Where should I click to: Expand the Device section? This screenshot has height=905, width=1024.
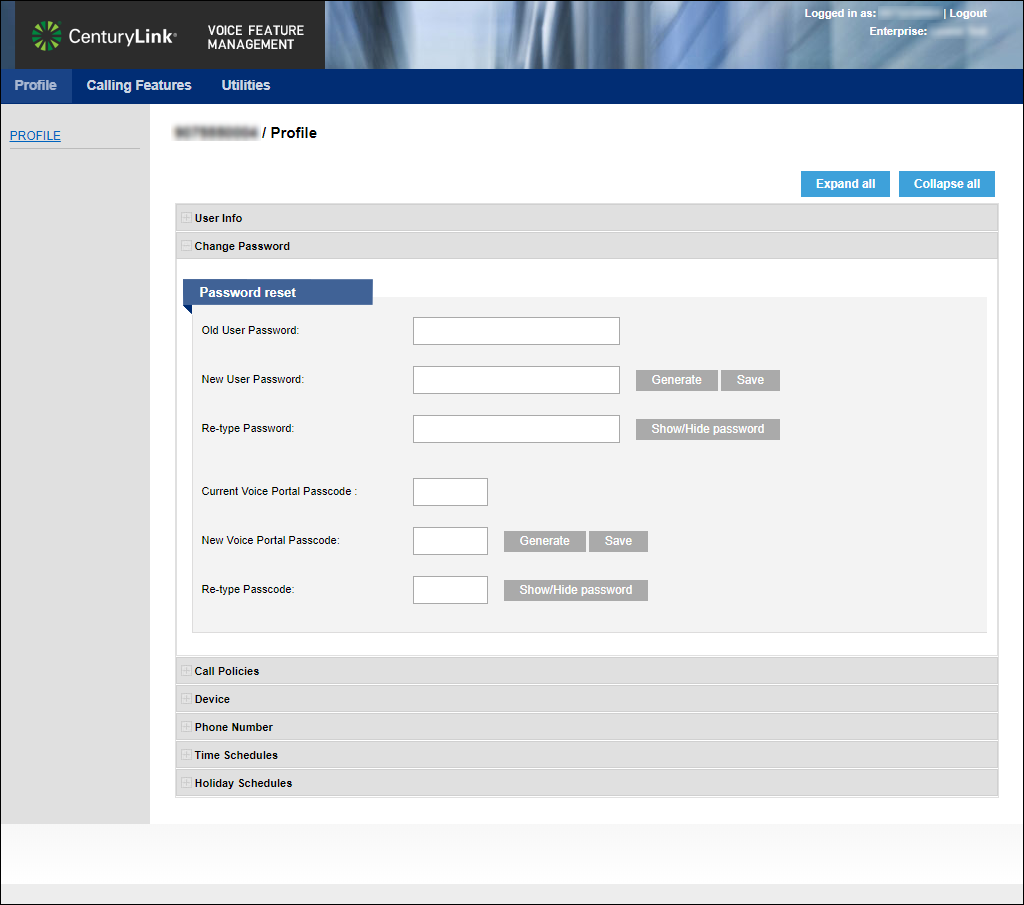586,699
